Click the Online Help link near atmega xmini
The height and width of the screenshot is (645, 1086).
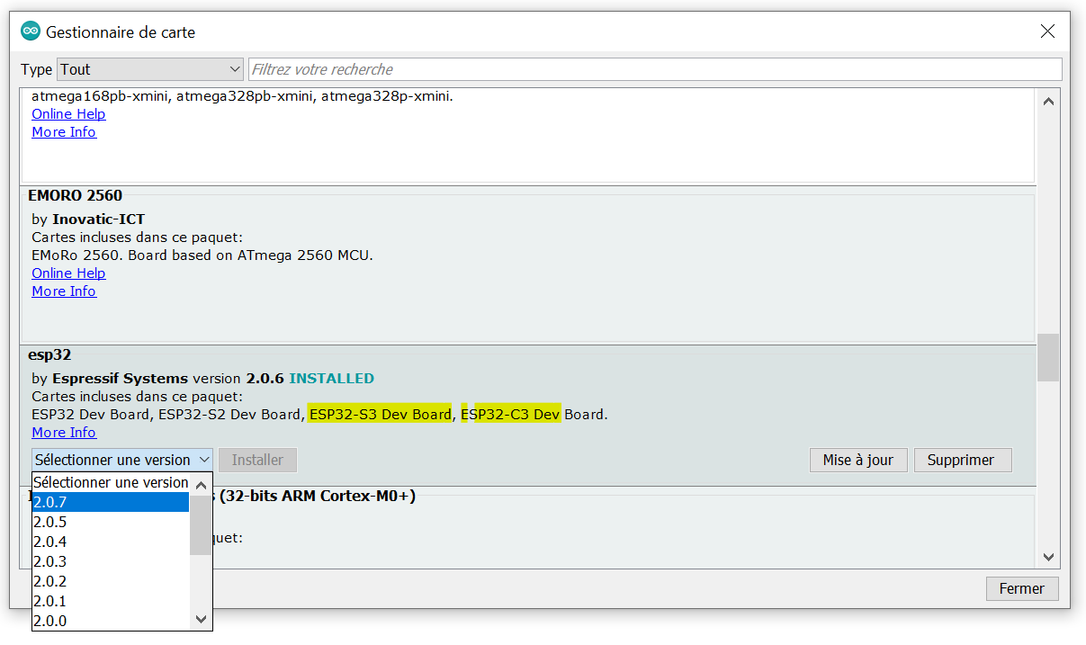(69, 114)
